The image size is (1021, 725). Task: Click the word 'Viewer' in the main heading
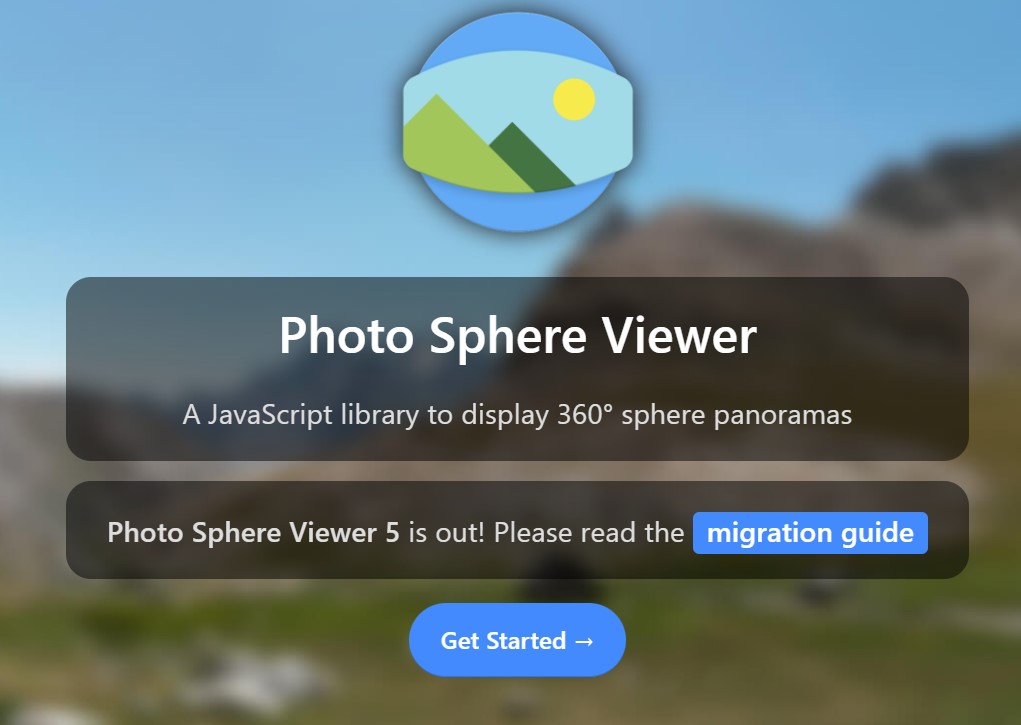(678, 336)
